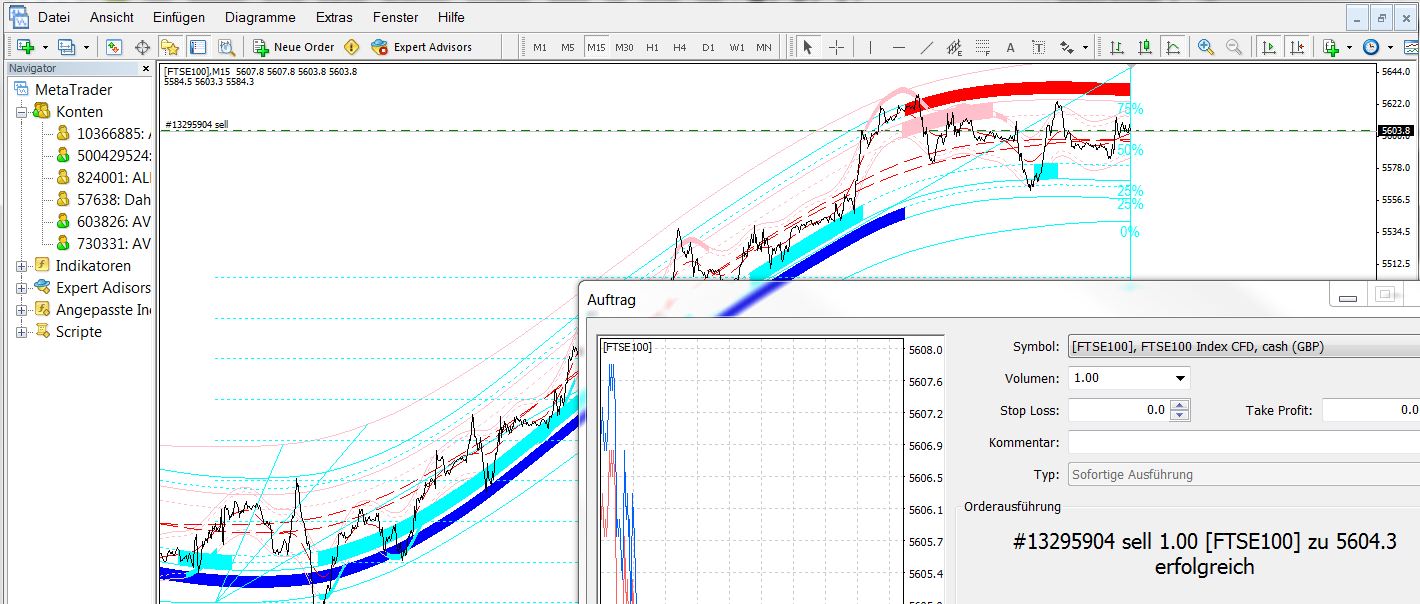Open the Diagramme menu
1420x604 pixels.
point(260,17)
